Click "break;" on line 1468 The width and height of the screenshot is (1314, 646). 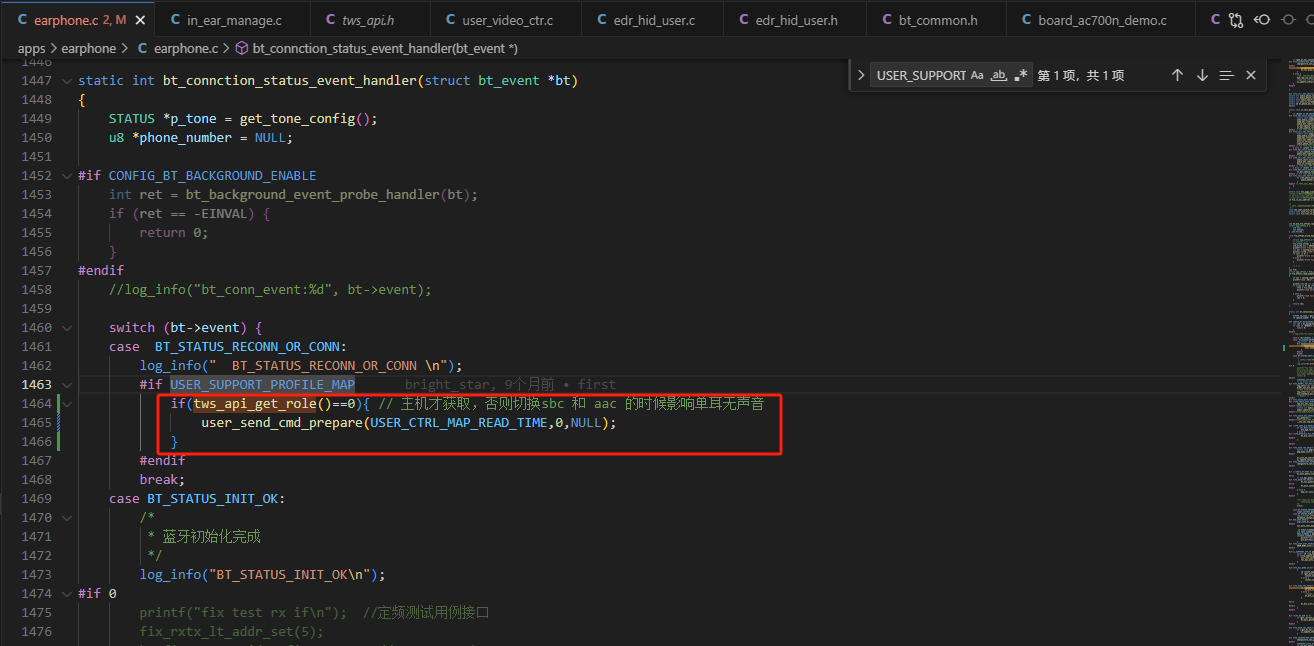[x=162, y=480]
